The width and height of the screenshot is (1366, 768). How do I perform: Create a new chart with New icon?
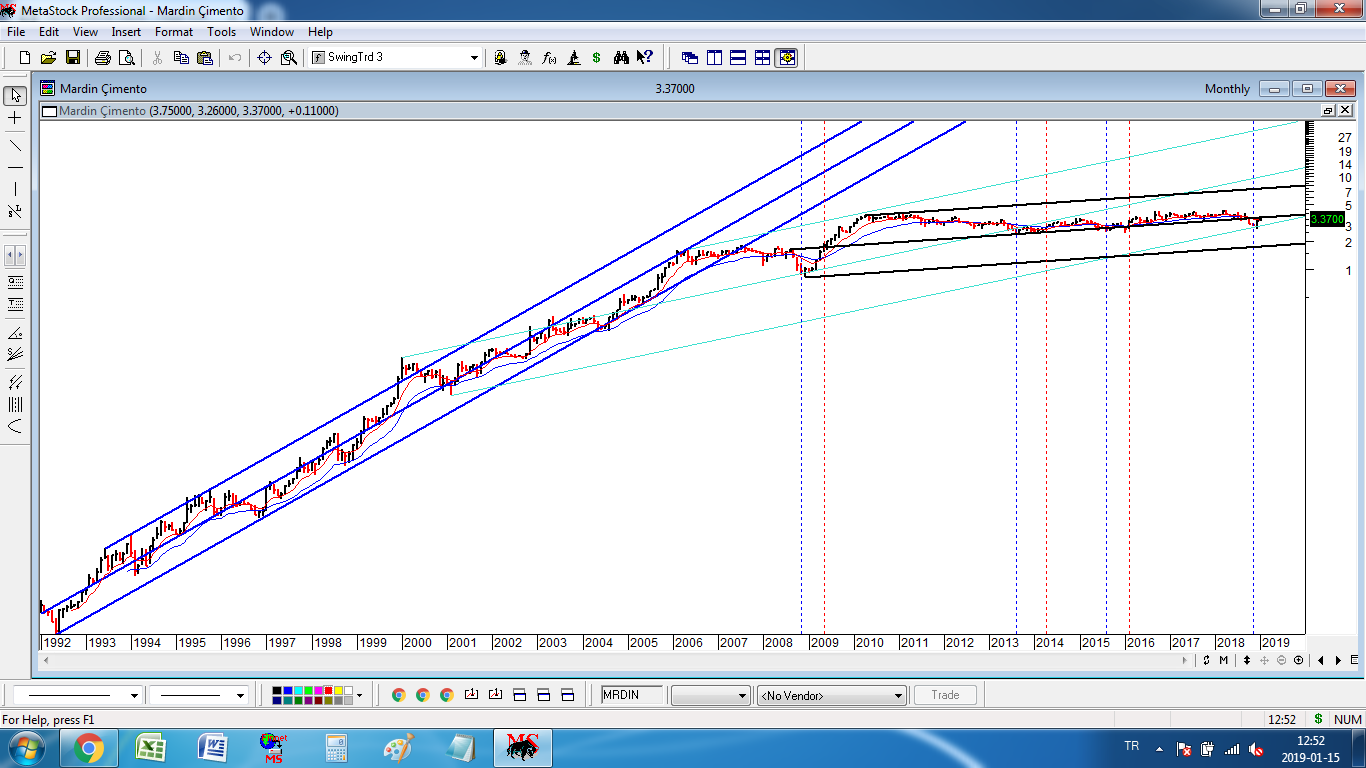pos(25,58)
